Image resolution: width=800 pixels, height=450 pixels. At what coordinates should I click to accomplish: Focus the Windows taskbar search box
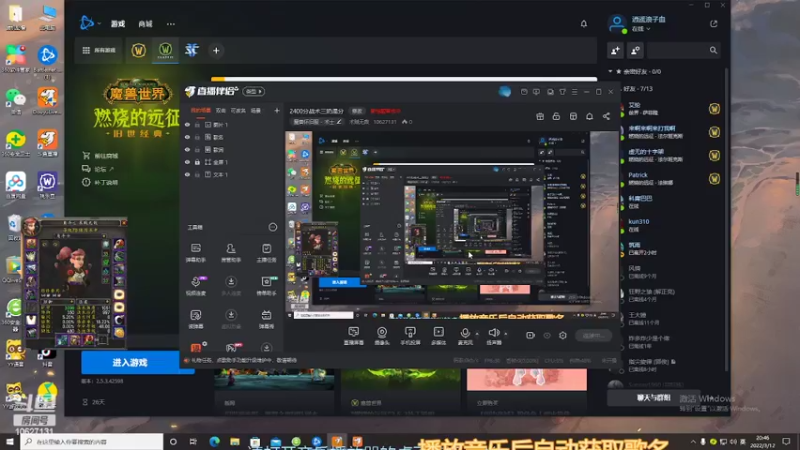point(92,441)
